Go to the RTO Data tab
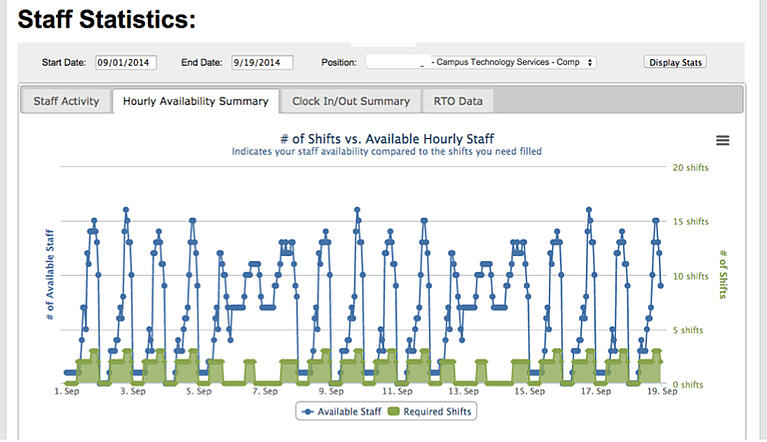The image size is (767, 442). [x=458, y=101]
